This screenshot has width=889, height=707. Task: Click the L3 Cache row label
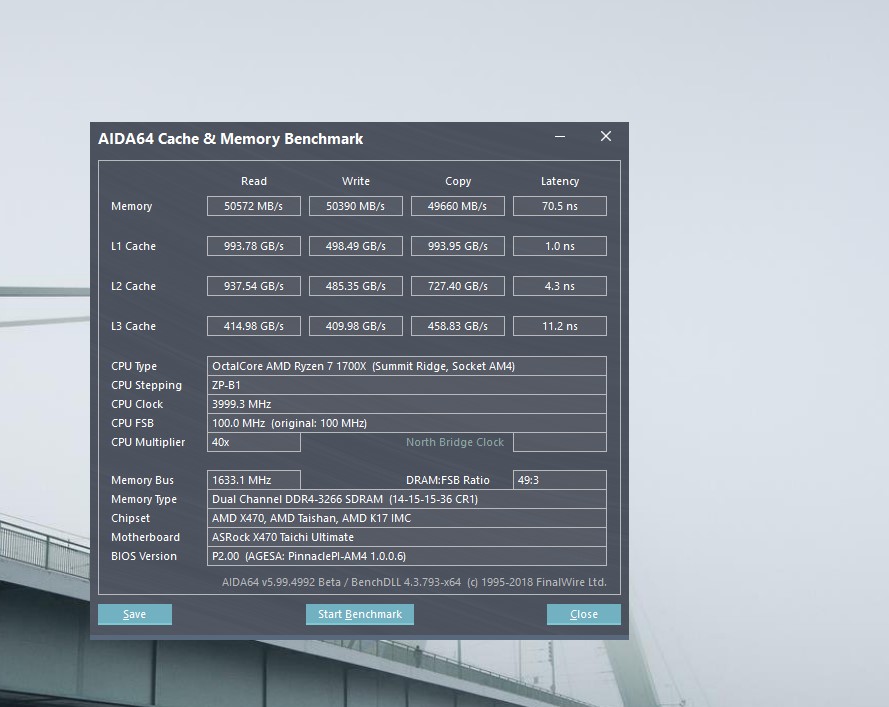(133, 326)
